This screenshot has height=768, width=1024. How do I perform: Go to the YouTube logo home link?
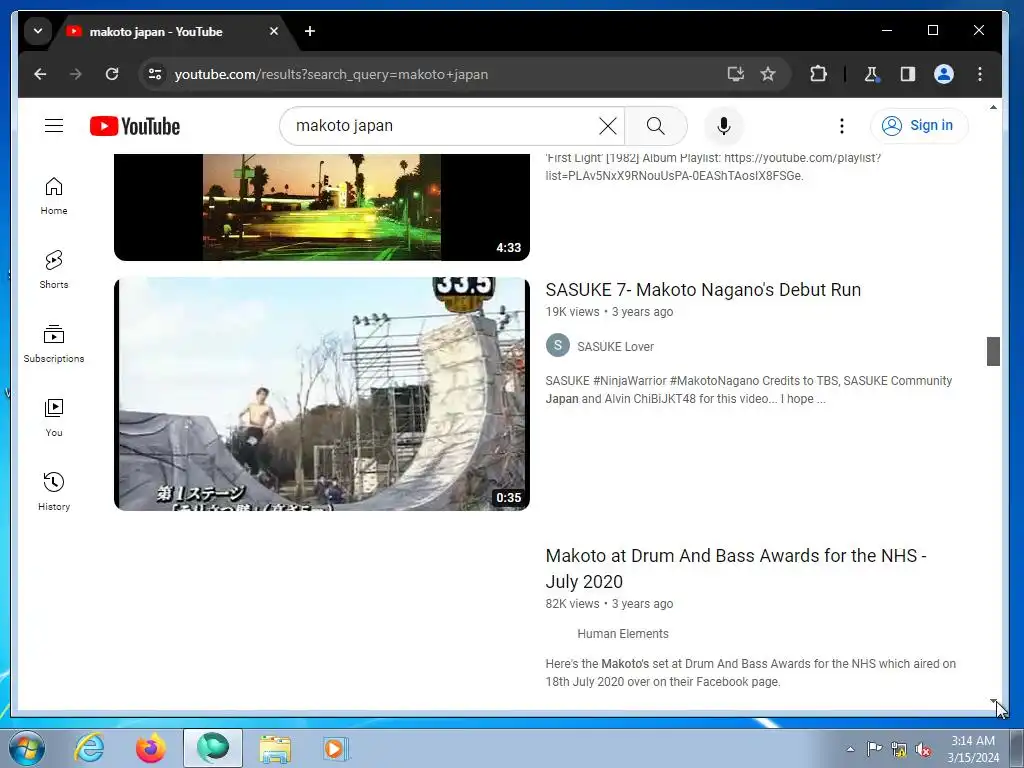click(135, 126)
